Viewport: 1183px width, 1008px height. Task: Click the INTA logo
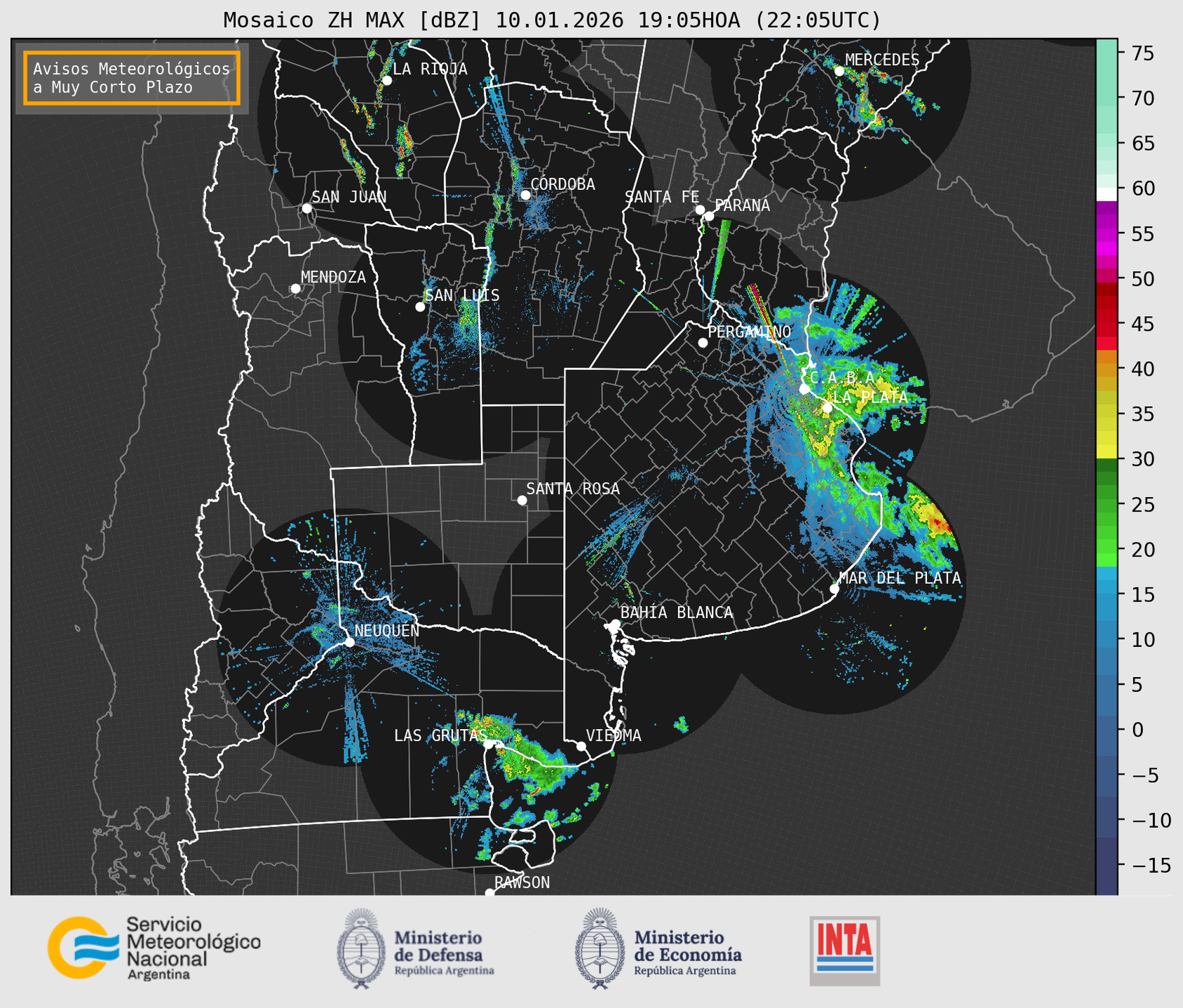[x=845, y=951]
